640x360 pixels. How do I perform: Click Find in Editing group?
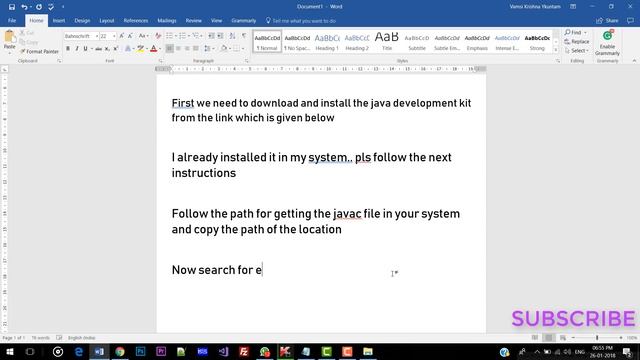573,32
